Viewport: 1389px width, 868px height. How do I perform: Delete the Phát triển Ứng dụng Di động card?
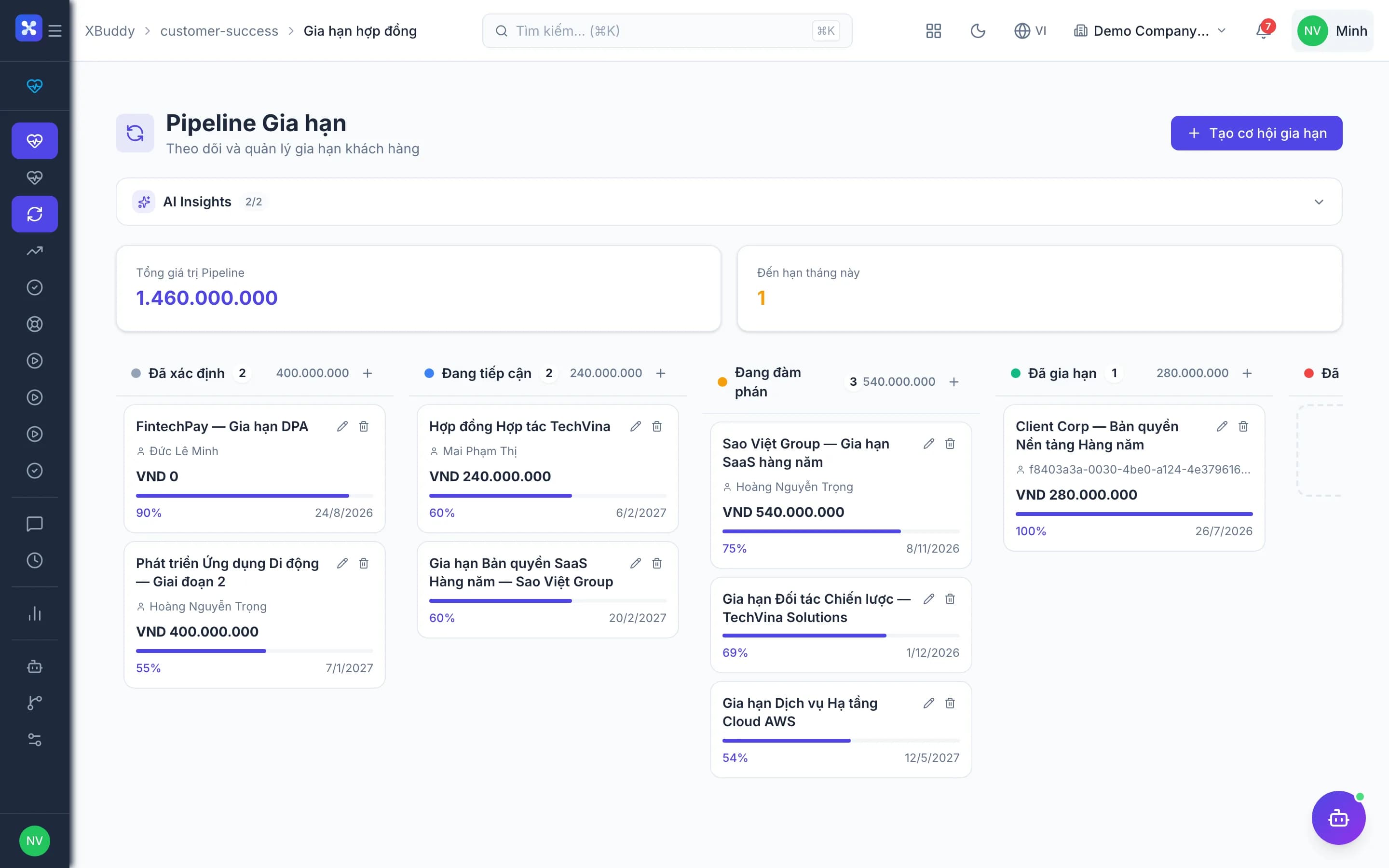point(363,563)
